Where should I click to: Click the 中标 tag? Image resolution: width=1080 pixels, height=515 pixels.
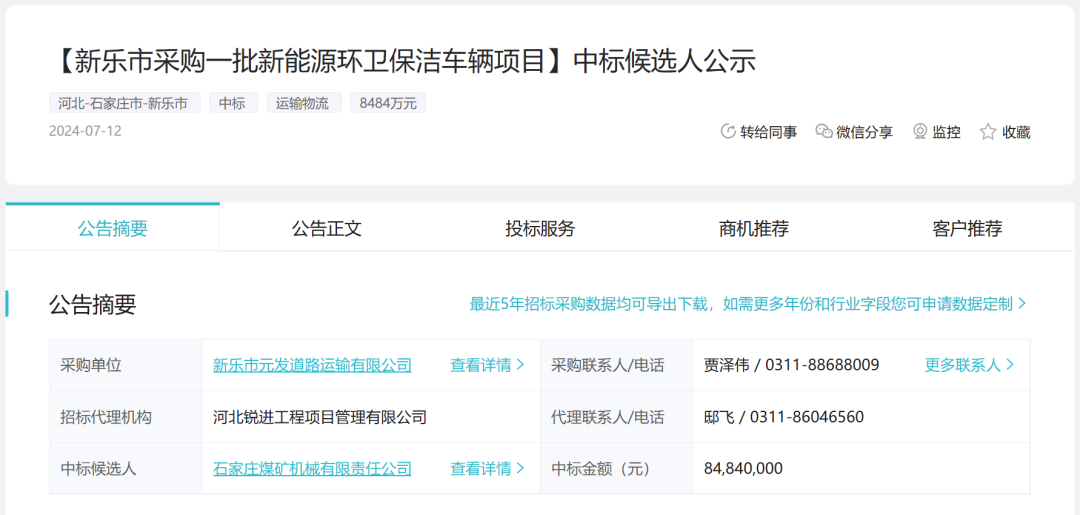233,103
